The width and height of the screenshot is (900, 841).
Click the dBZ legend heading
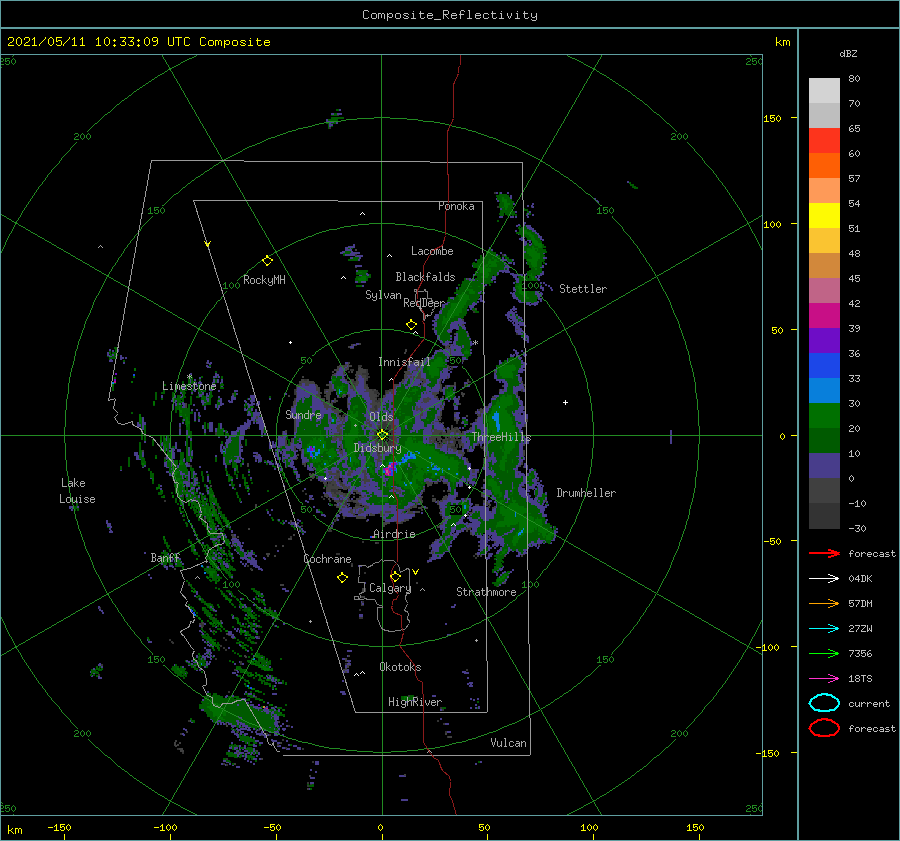(x=848, y=53)
